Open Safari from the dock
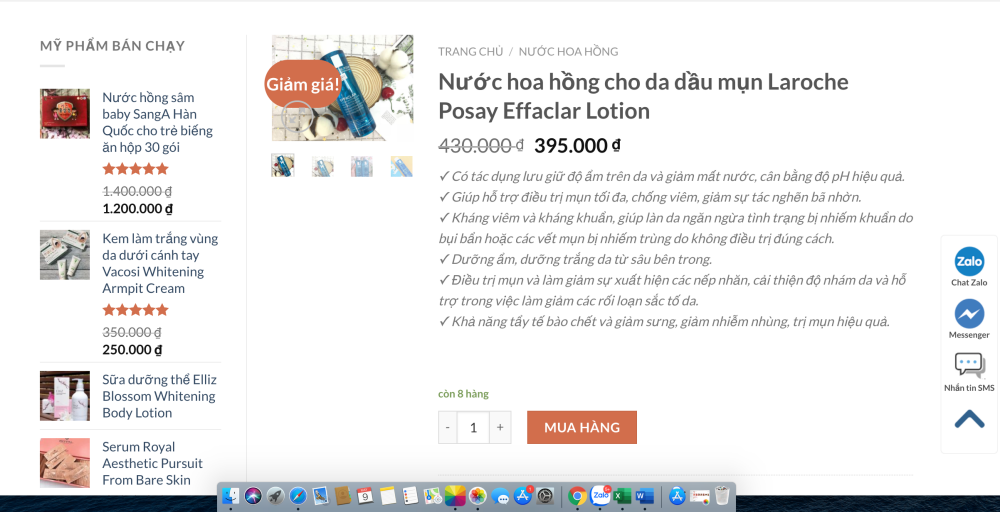Viewport: 1000px width, 512px height. 298,496
